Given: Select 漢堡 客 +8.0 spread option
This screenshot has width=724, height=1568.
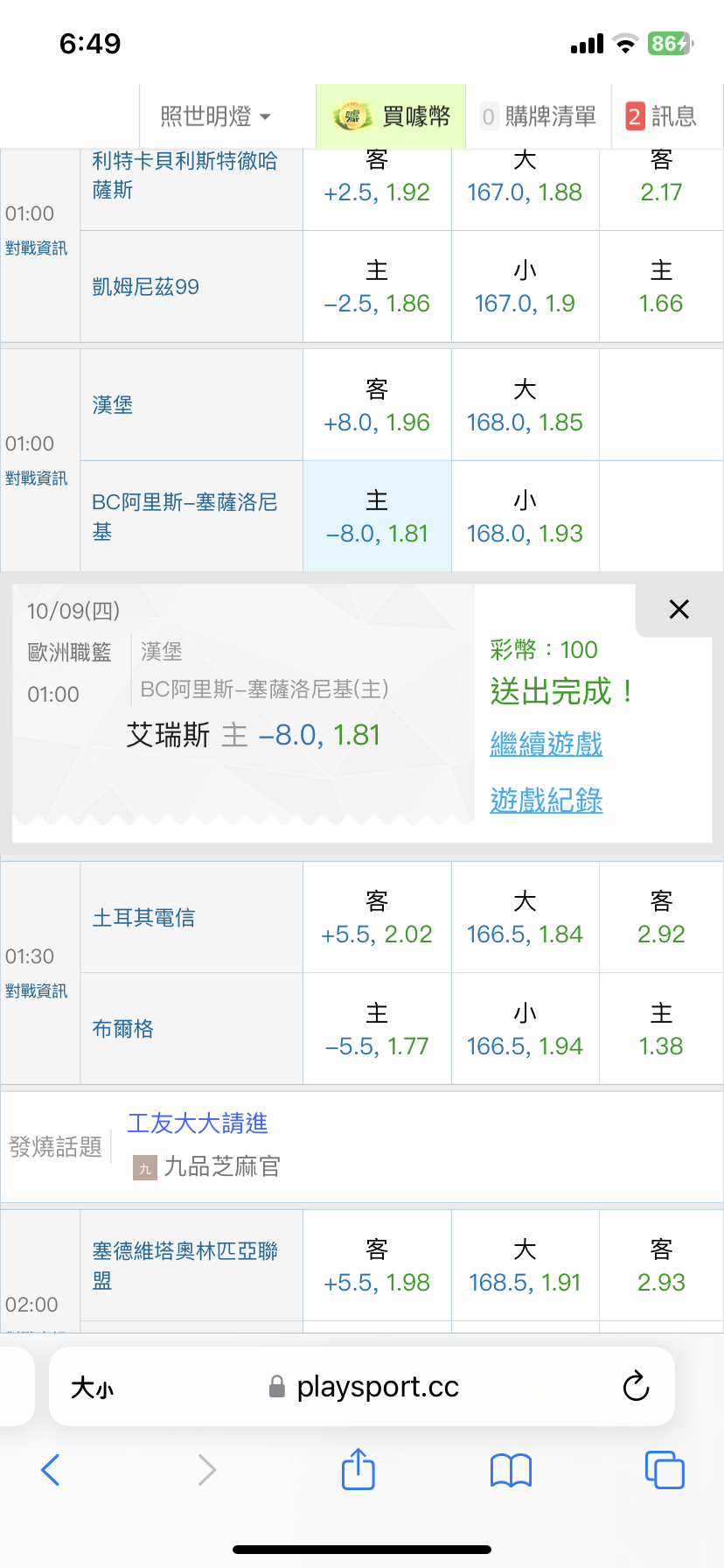Looking at the screenshot, I should click(x=377, y=406).
